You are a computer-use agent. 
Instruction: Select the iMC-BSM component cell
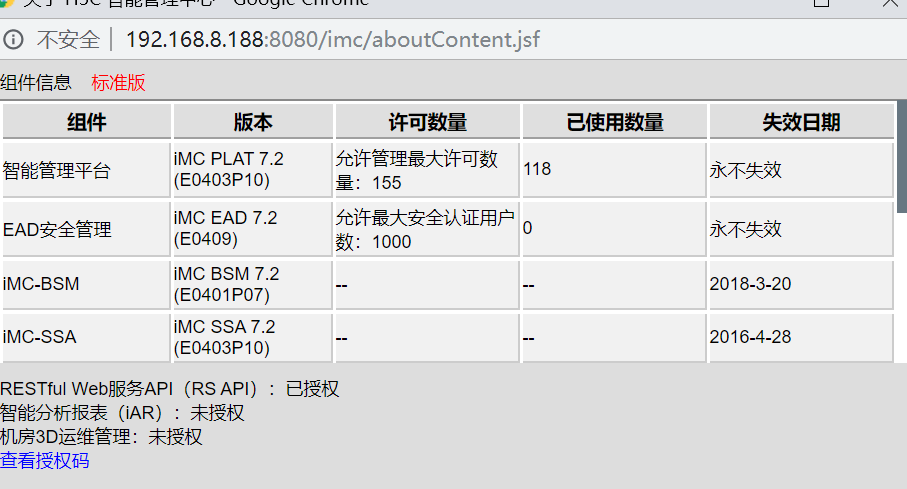click(x=87, y=284)
